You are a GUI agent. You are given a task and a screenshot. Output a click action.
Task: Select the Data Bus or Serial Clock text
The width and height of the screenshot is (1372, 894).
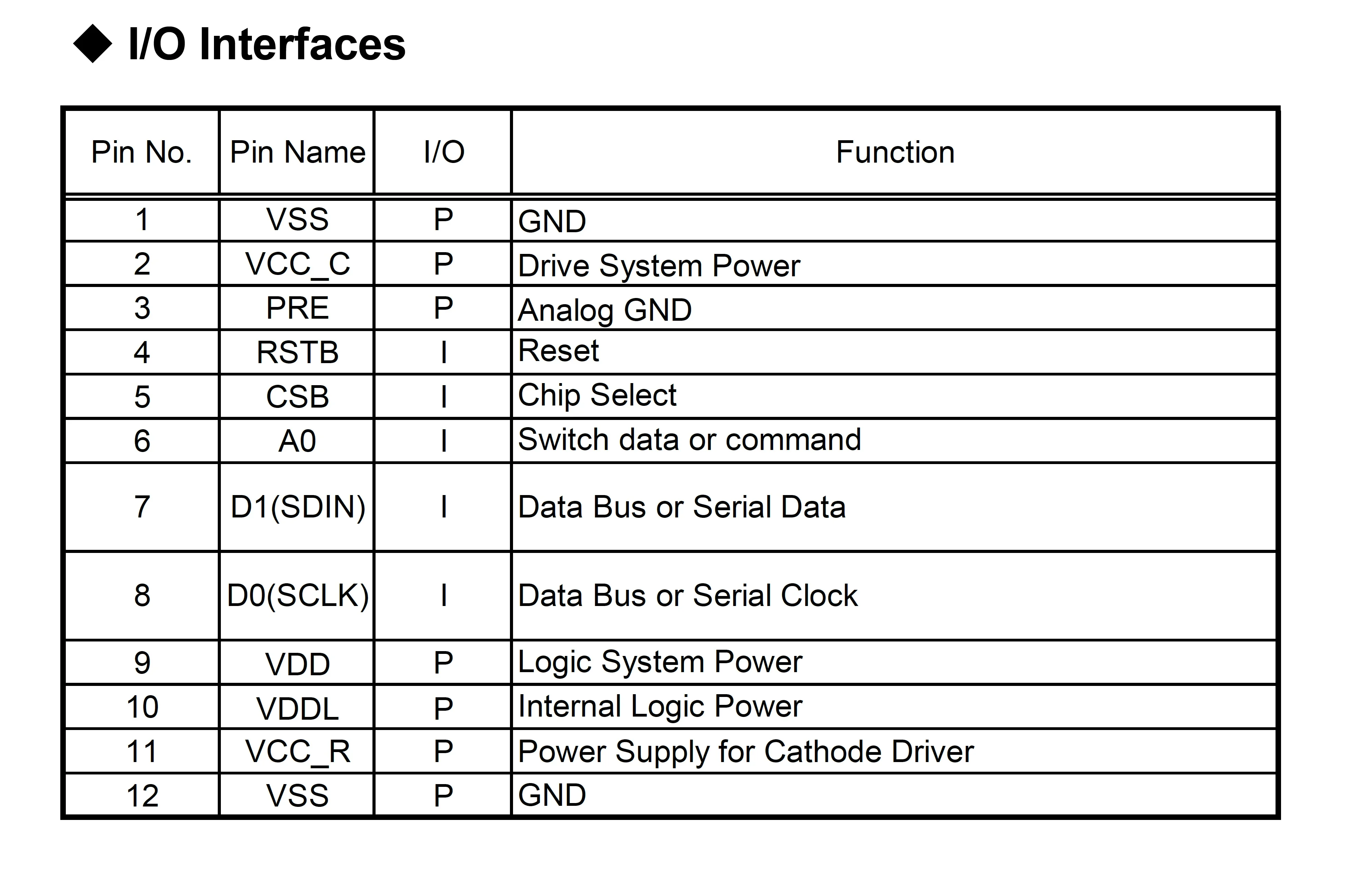(688, 595)
